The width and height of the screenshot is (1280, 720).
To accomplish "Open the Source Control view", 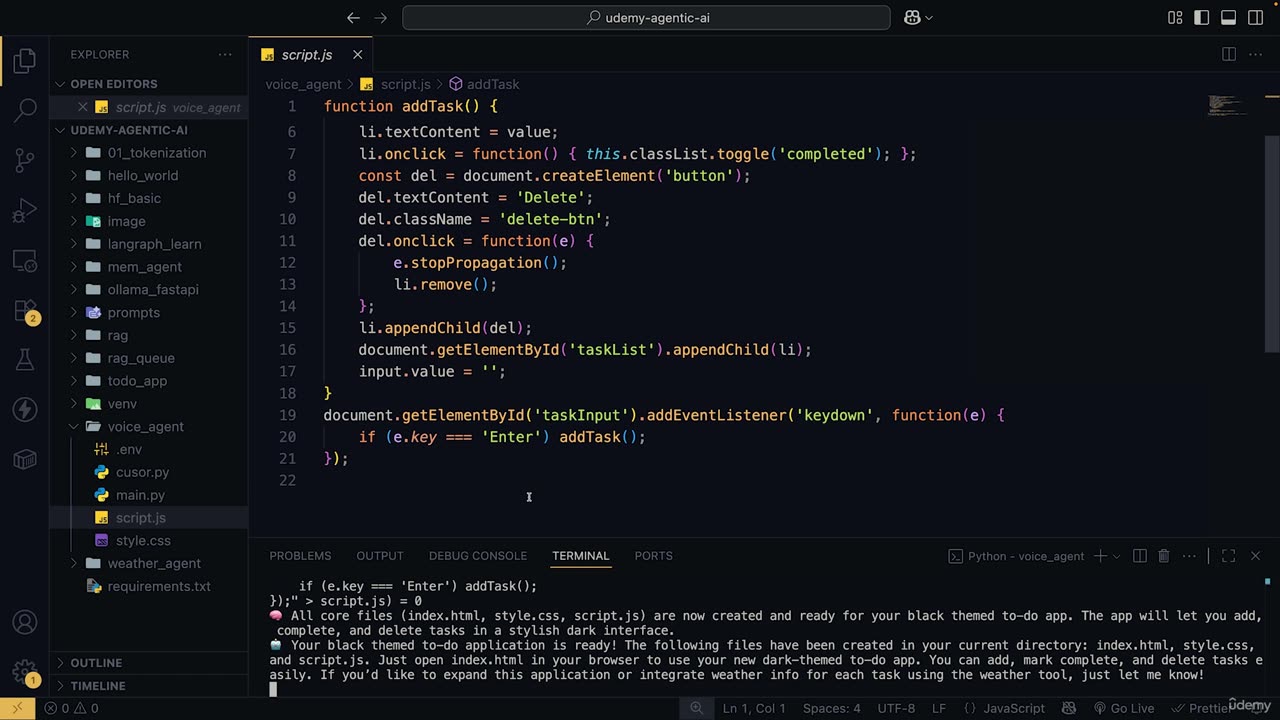I will pos(25,160).
